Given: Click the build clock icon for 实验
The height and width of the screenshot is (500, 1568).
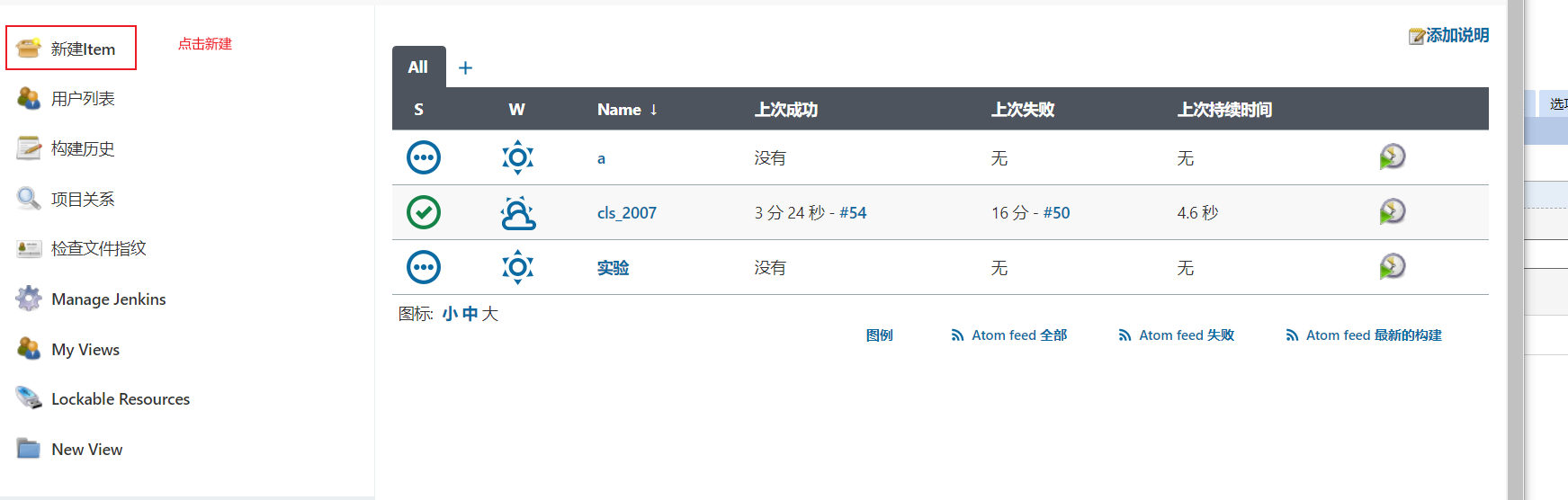Looking at the screenshot, I should click(x=1392, y=267).
